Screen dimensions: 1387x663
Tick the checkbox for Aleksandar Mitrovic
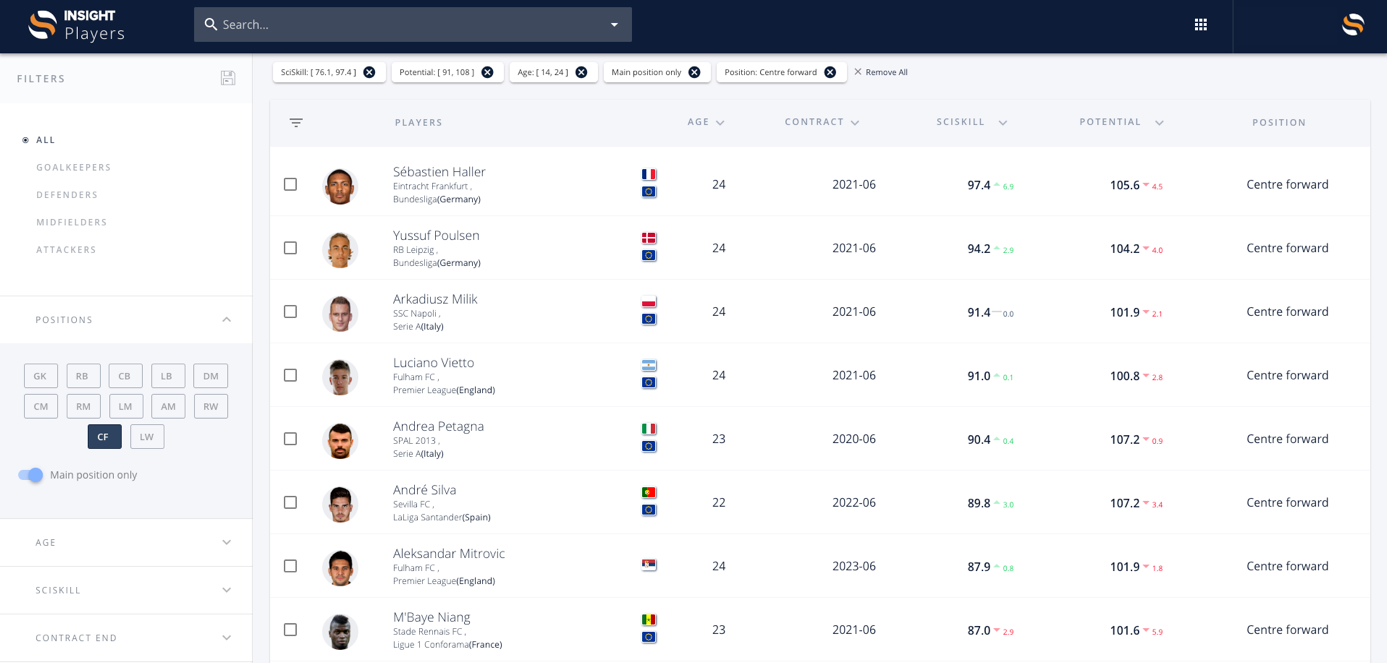290,566
